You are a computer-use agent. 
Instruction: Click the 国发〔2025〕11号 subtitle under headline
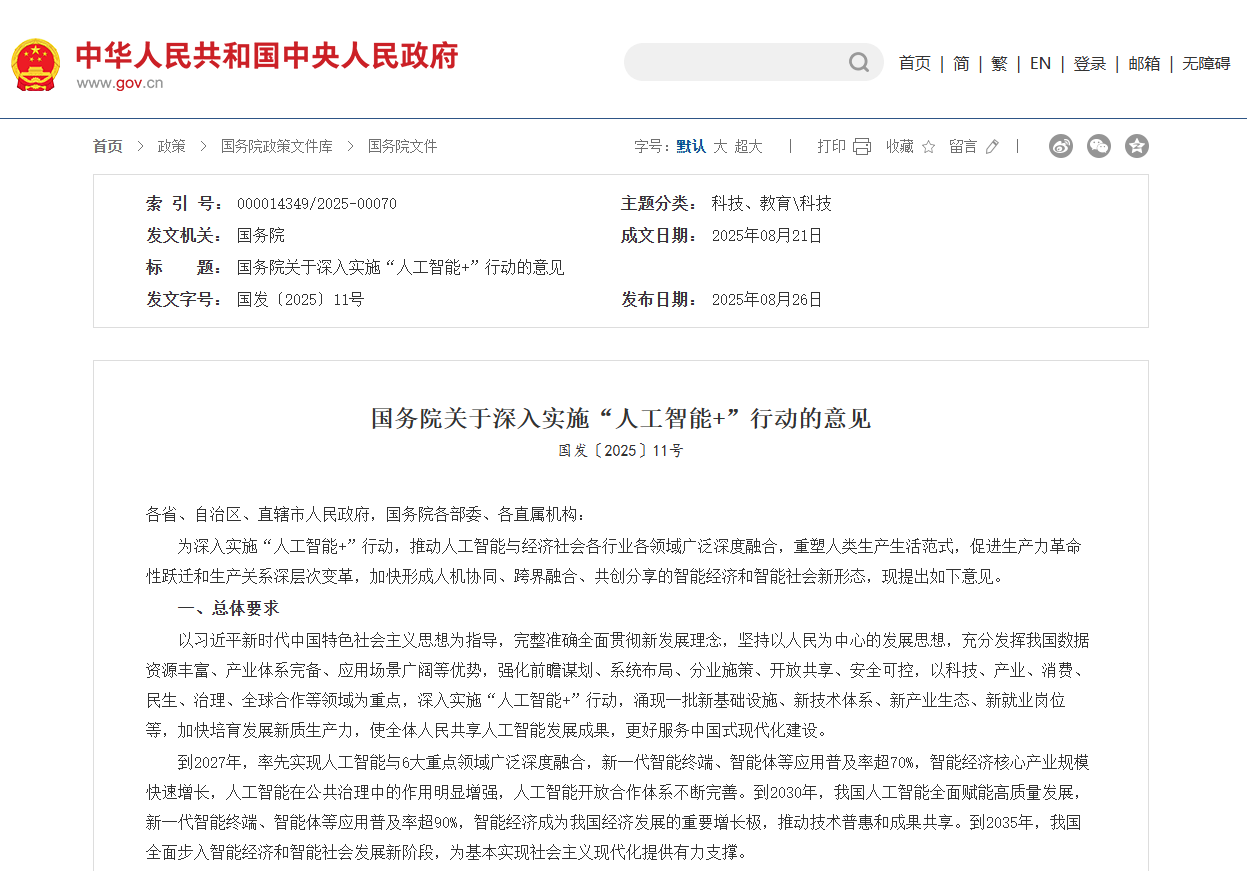click(x=621, y=451)
